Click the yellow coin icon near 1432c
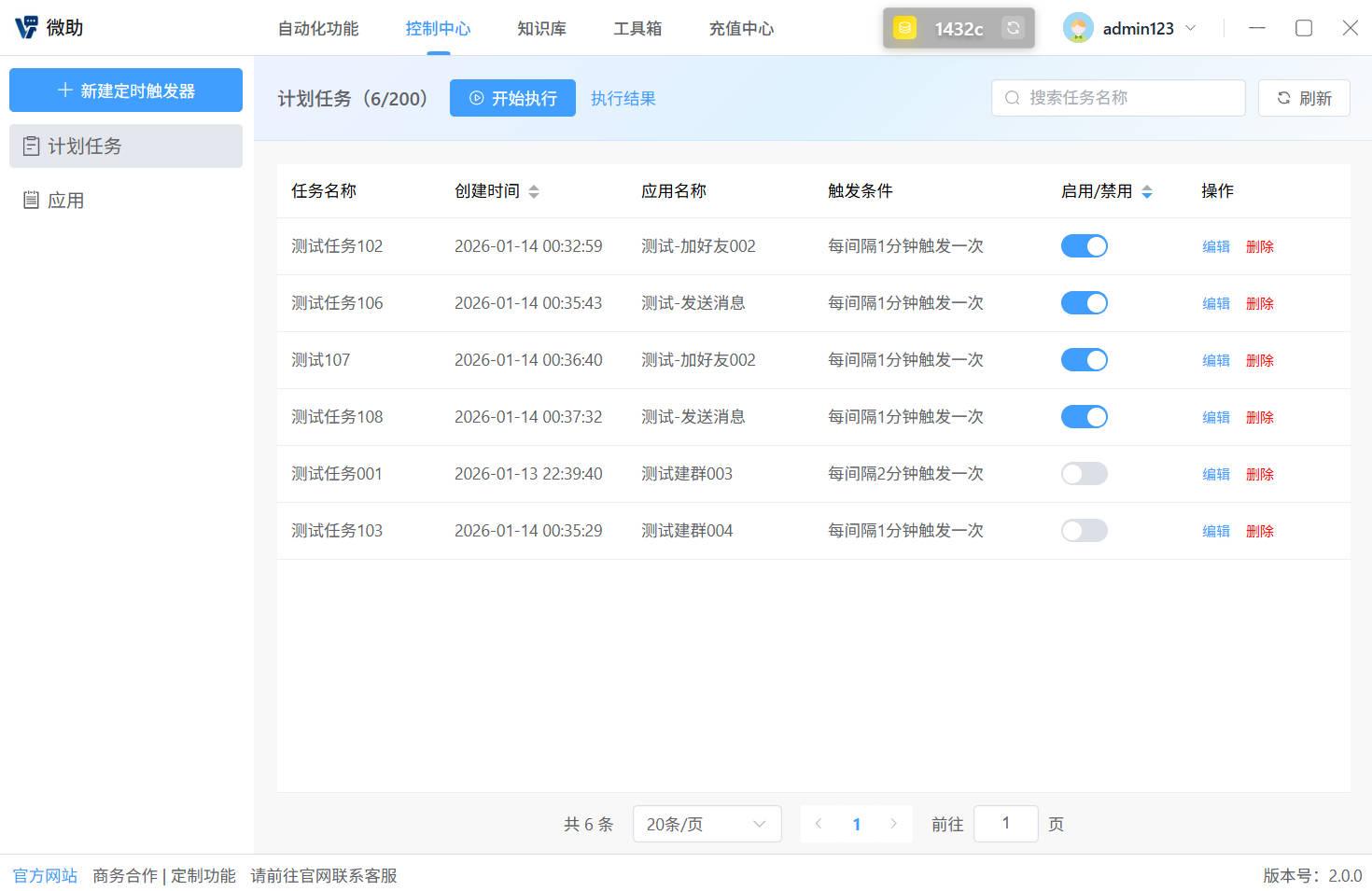1372x891 pixels. pos(903,28)
